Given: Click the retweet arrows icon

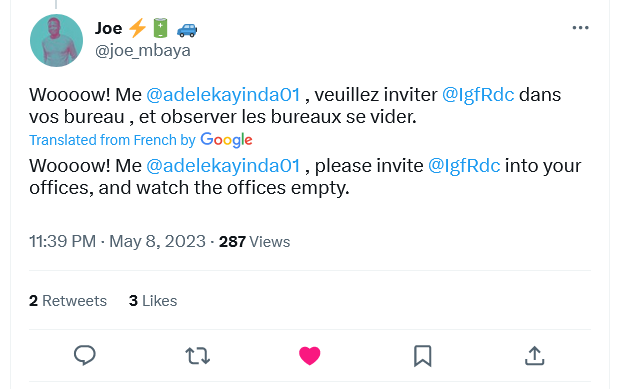Looking at the screenshot, I should click(x=197, y=355).
